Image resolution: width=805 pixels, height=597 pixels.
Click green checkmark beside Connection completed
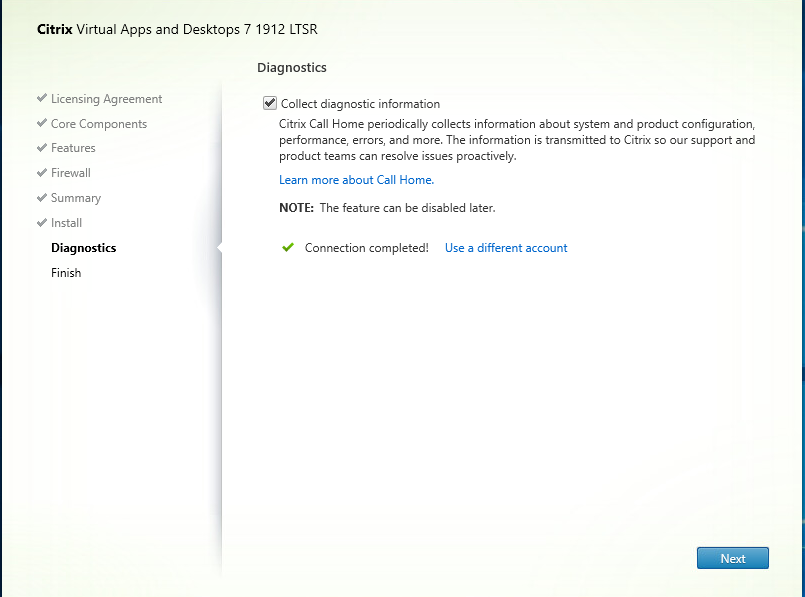point(288,247)
